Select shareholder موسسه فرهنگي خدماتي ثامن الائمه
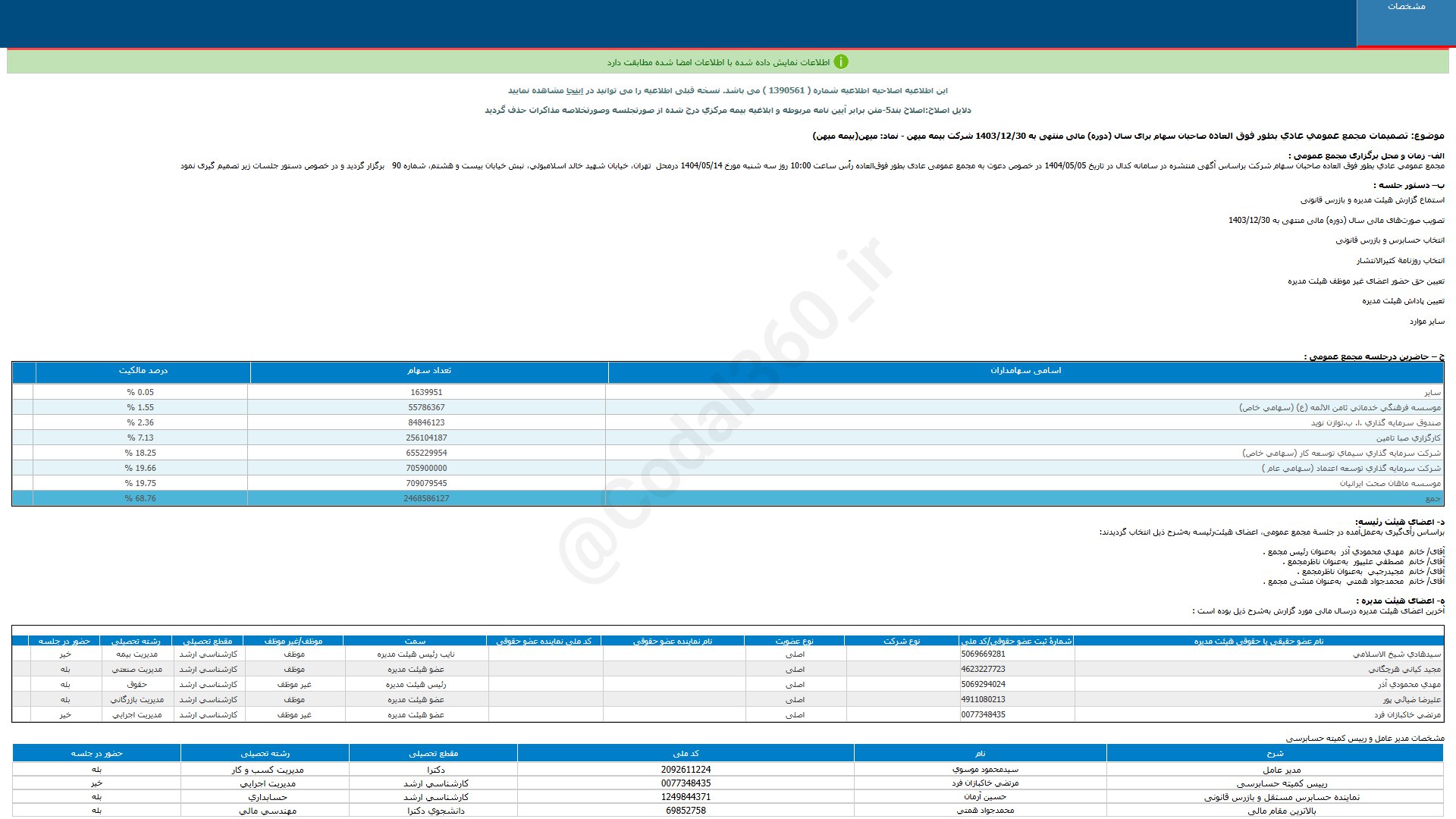 pos(1340,408)
